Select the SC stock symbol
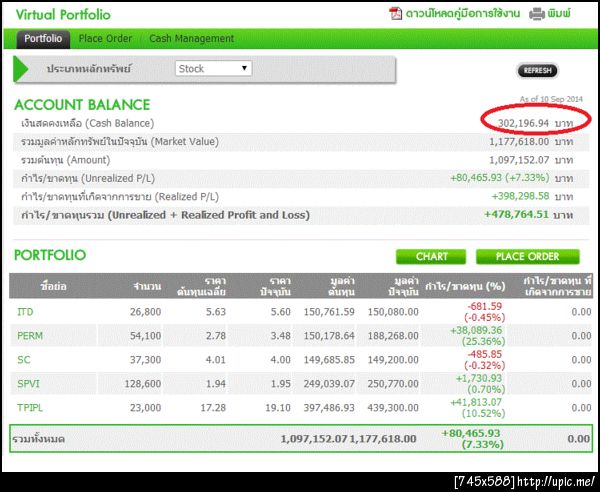The height and width of the screenshot is (492, 600). pyautogui.click(x=23, y=360)
